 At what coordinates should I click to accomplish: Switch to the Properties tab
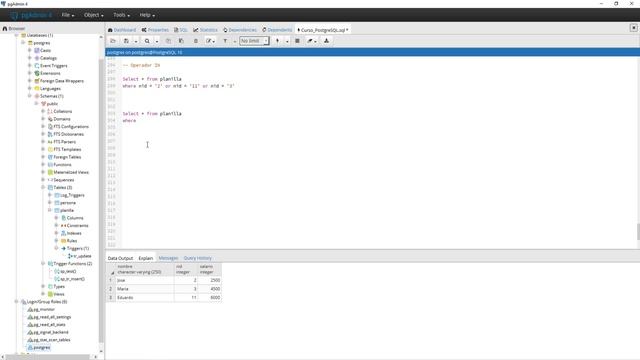coord(155,30)
